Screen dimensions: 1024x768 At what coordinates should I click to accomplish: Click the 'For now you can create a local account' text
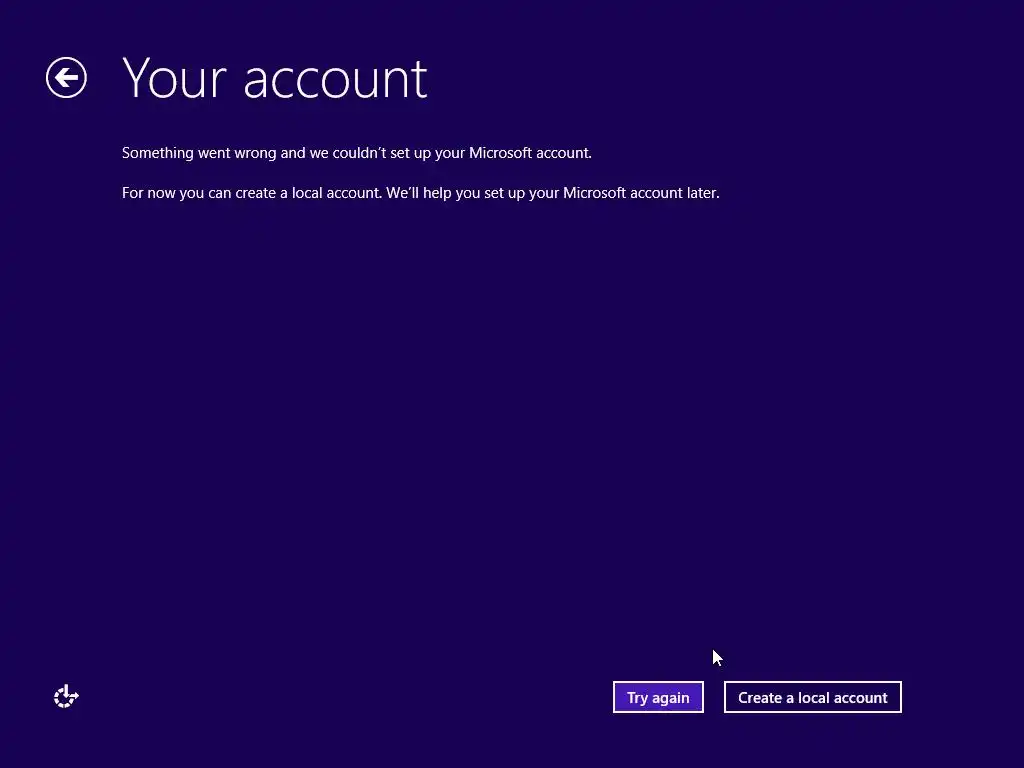click(x=421, y=193)
